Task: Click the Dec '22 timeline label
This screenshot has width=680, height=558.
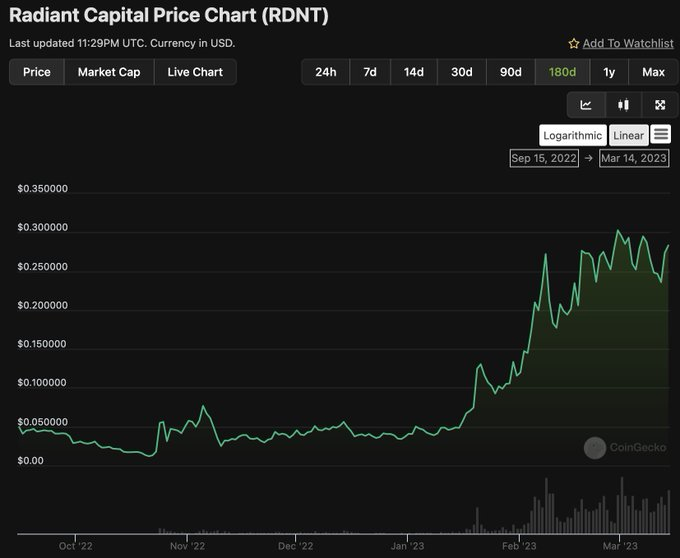Action: pyautogui.click(x=295, y=546)
